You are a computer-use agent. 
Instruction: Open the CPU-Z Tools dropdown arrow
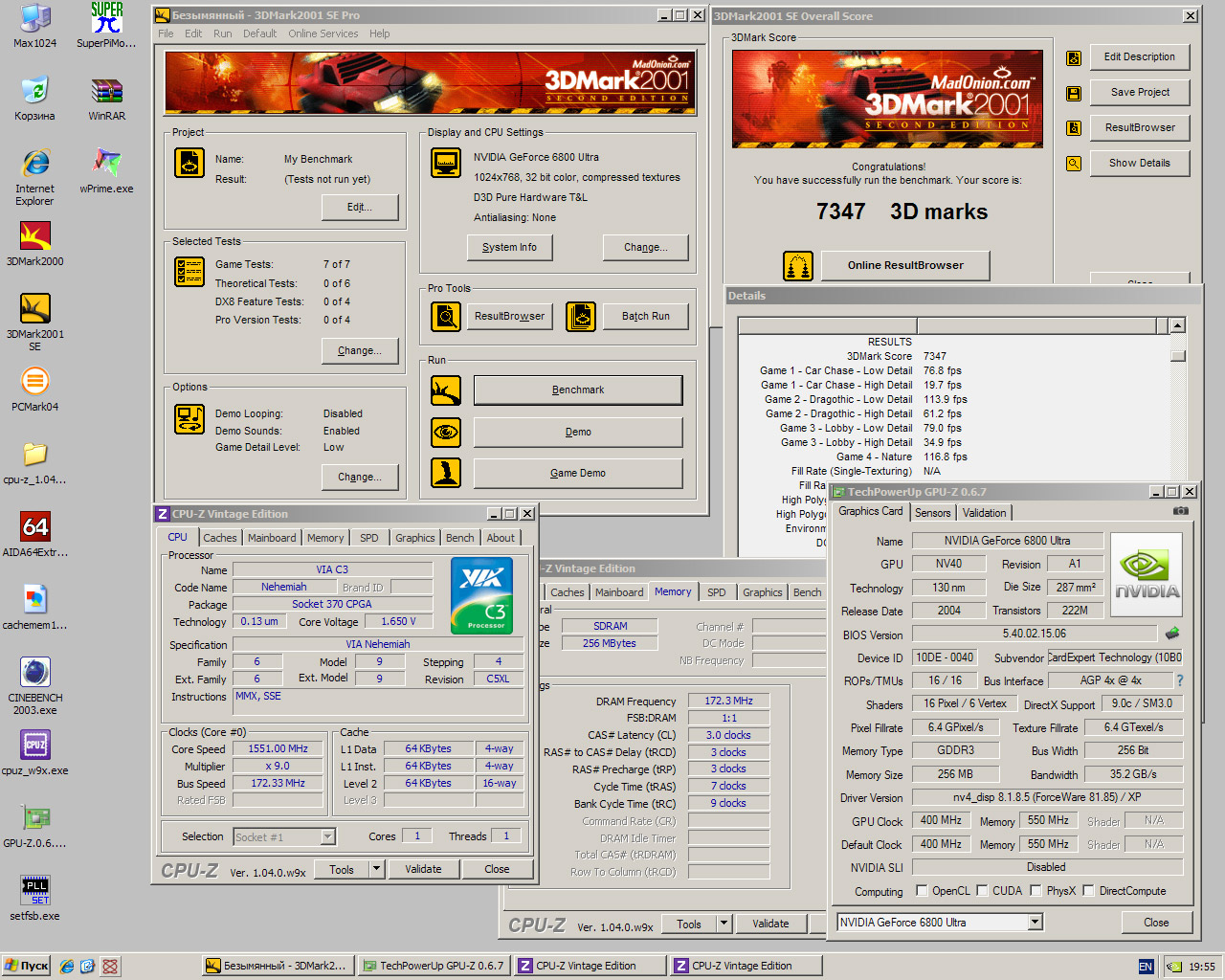click(377, 869)
